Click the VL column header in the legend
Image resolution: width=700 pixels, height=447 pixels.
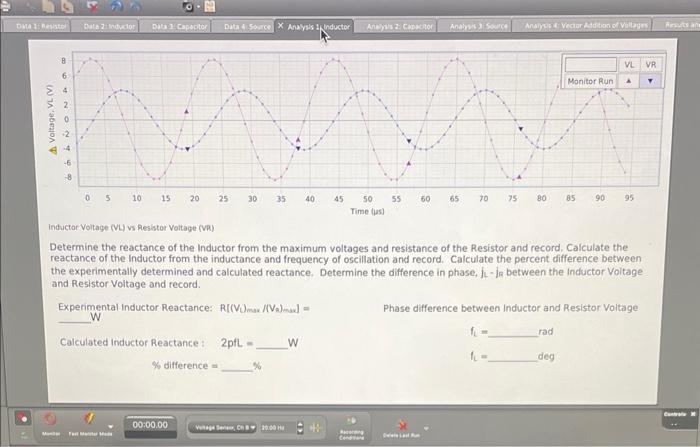tap(629, 65)
